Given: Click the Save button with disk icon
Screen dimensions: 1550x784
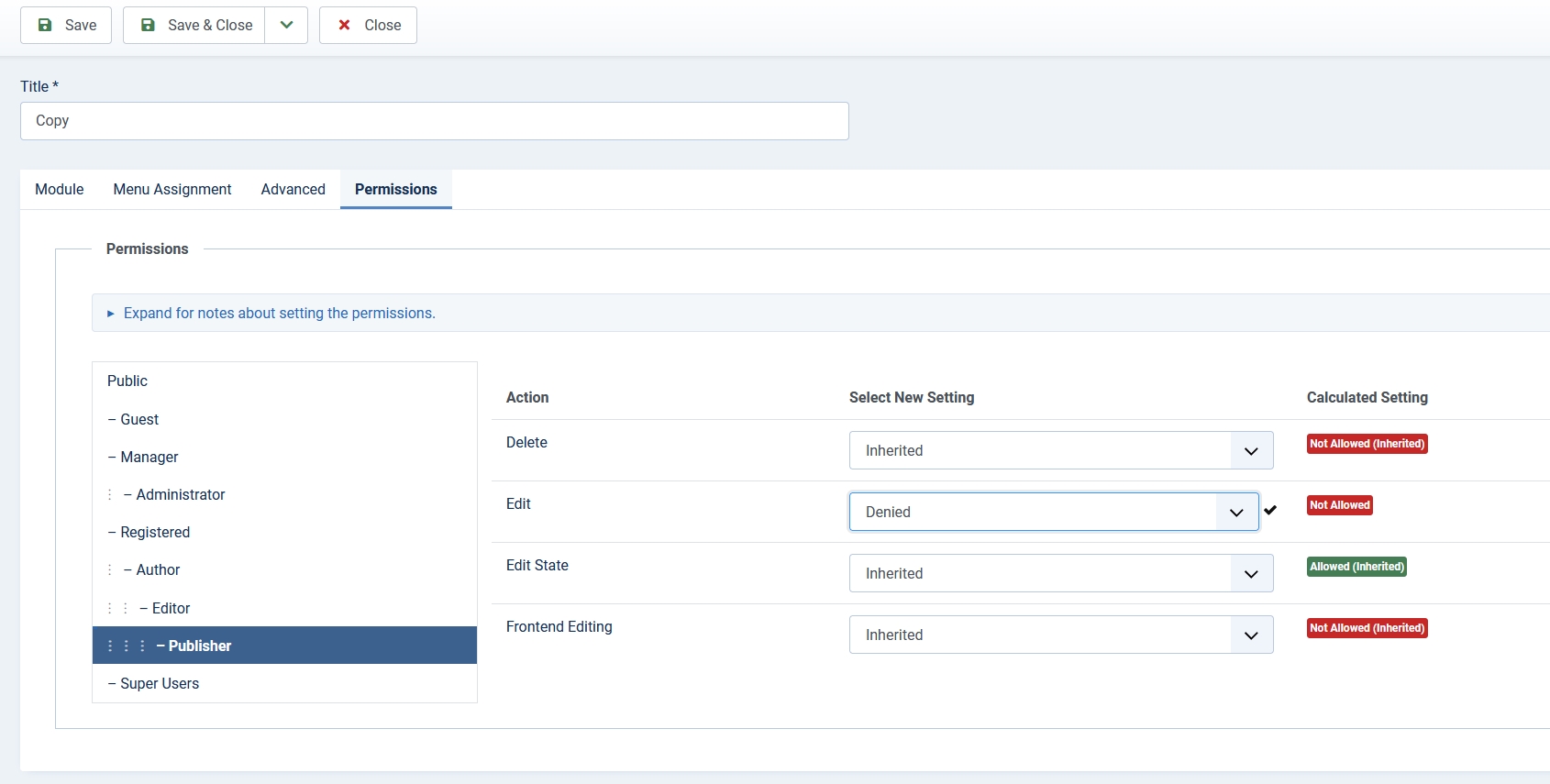Looking at the screenshot, I should pos(66,25).
